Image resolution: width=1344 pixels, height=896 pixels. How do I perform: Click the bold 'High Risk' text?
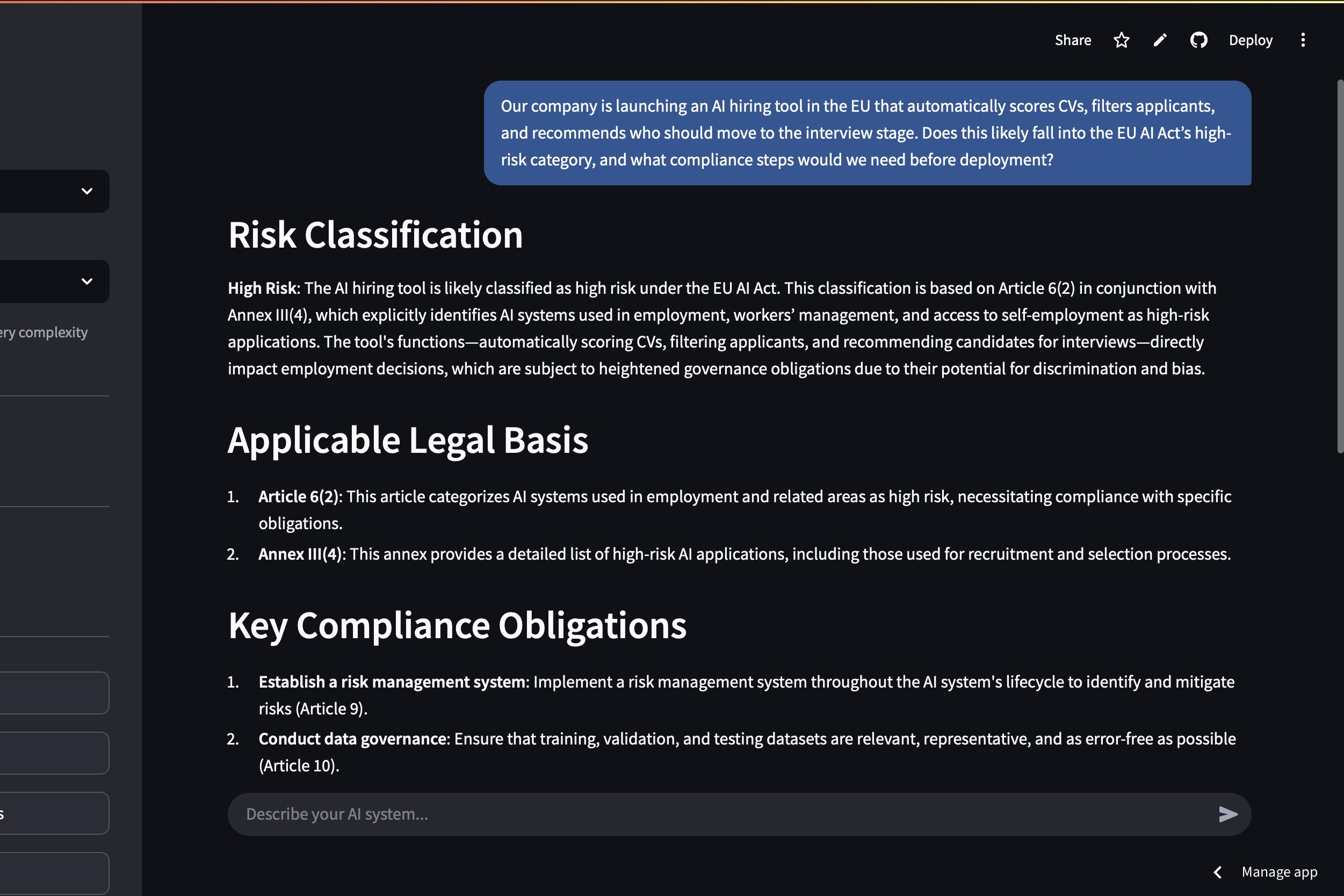(x=262, y=288)
